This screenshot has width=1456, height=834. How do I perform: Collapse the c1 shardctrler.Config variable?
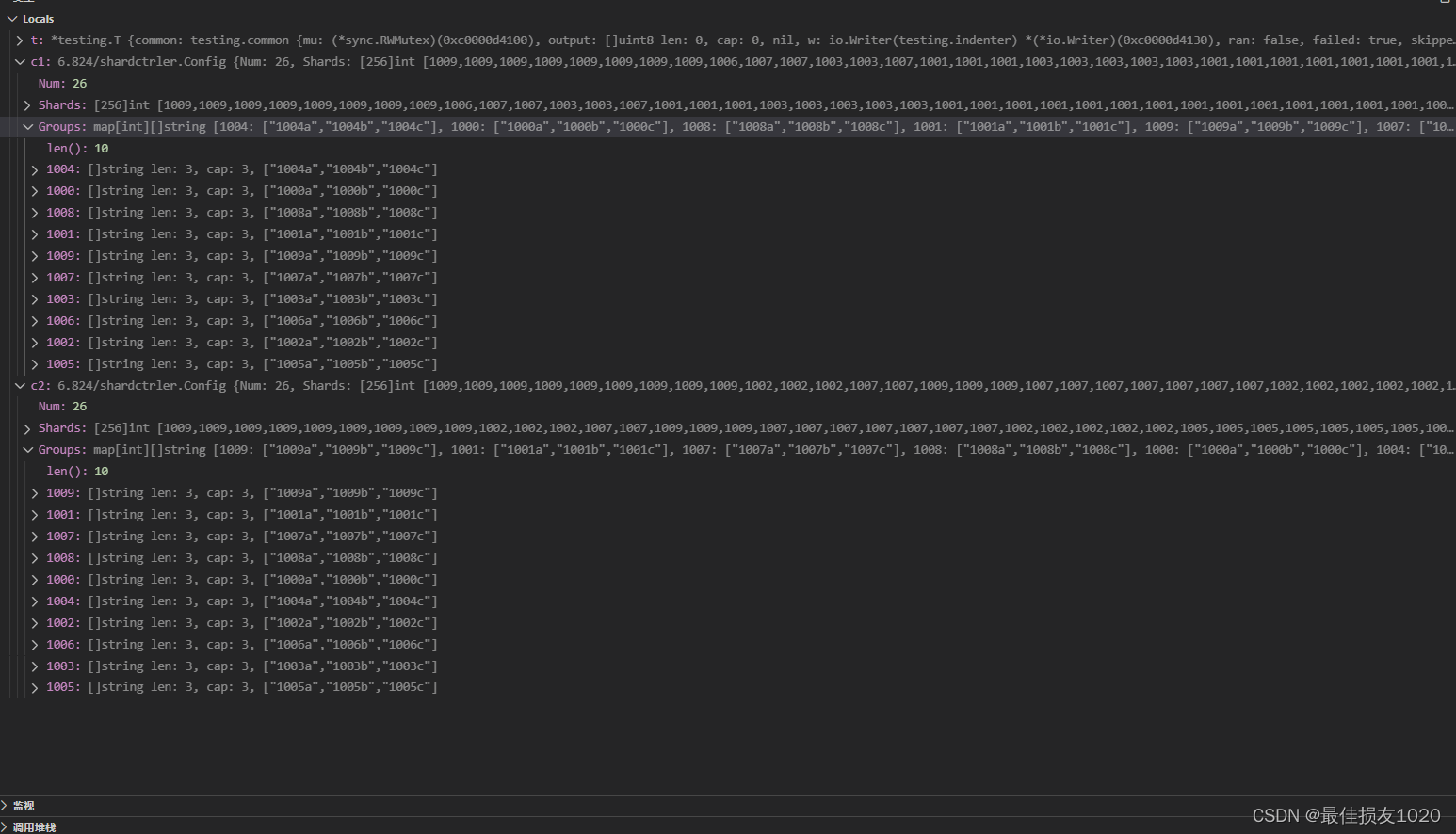pos(20,62)
